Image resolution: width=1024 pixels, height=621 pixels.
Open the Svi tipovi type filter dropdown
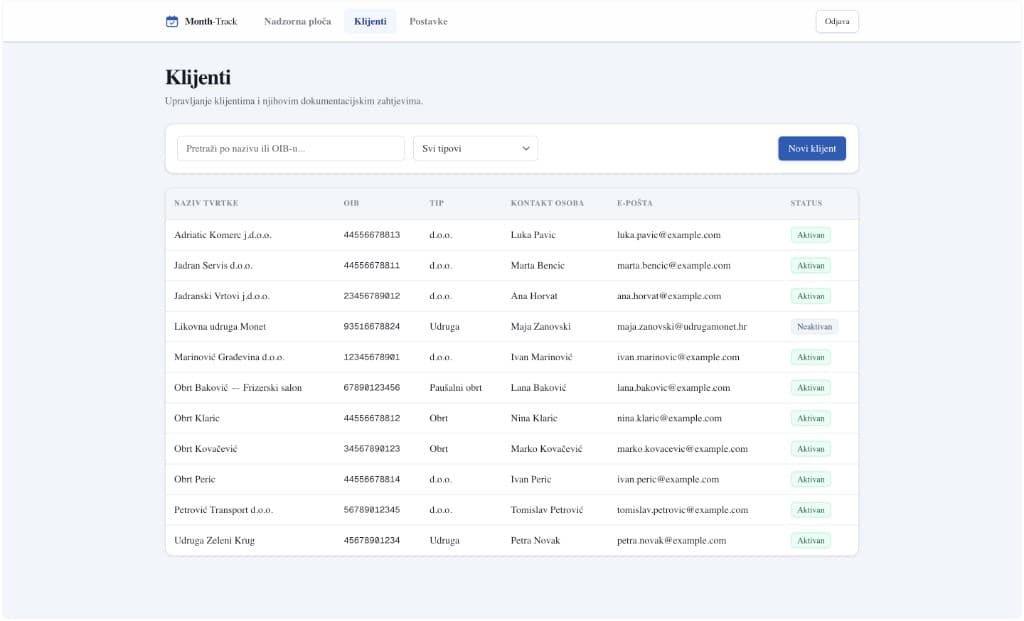coord(474,147)
